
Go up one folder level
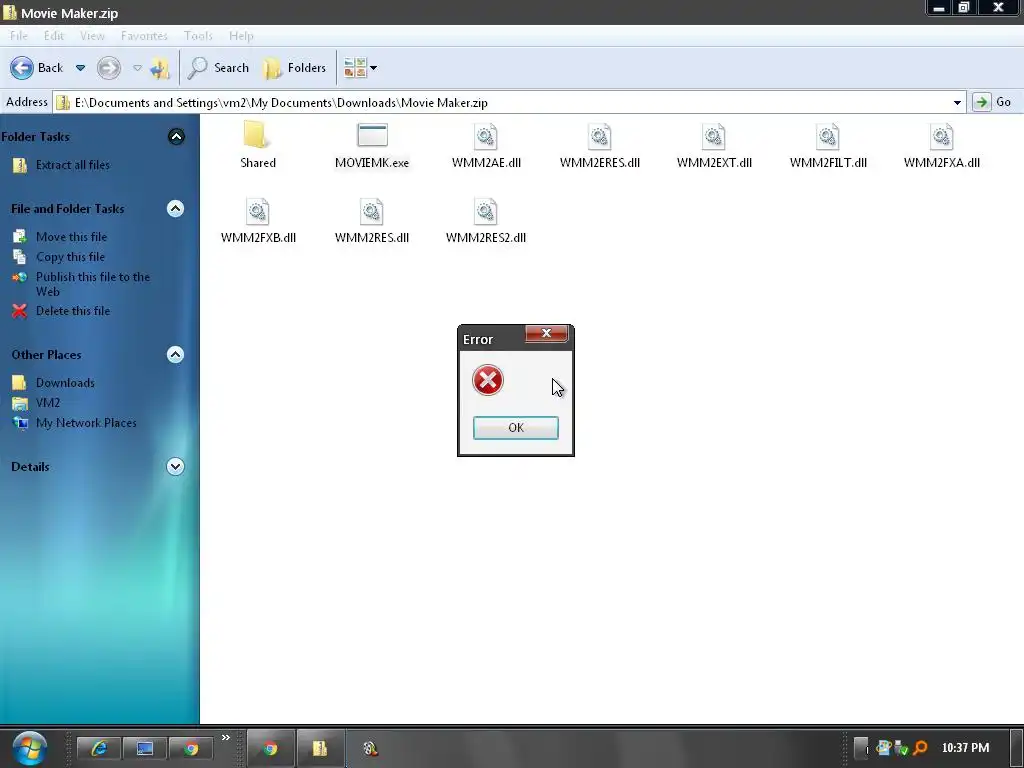160,68
